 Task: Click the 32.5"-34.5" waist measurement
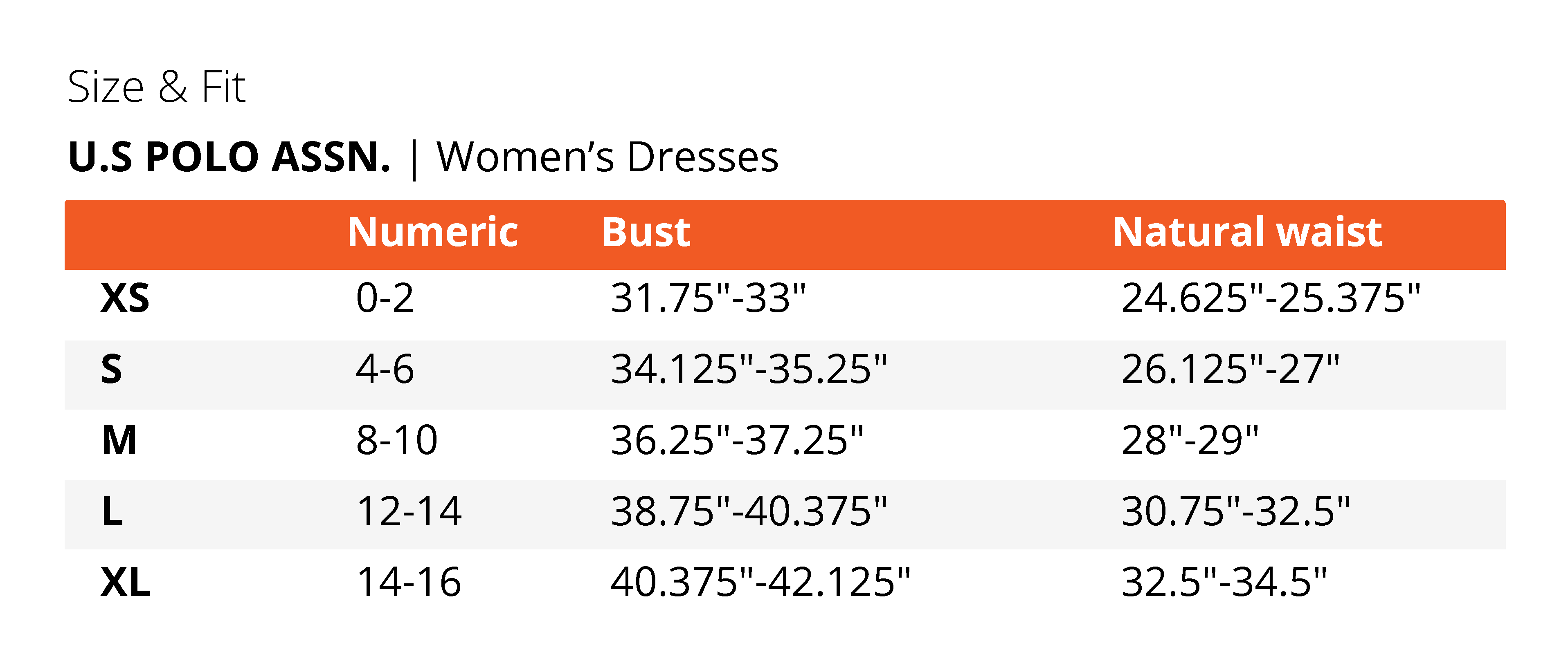click(1224, 583)
